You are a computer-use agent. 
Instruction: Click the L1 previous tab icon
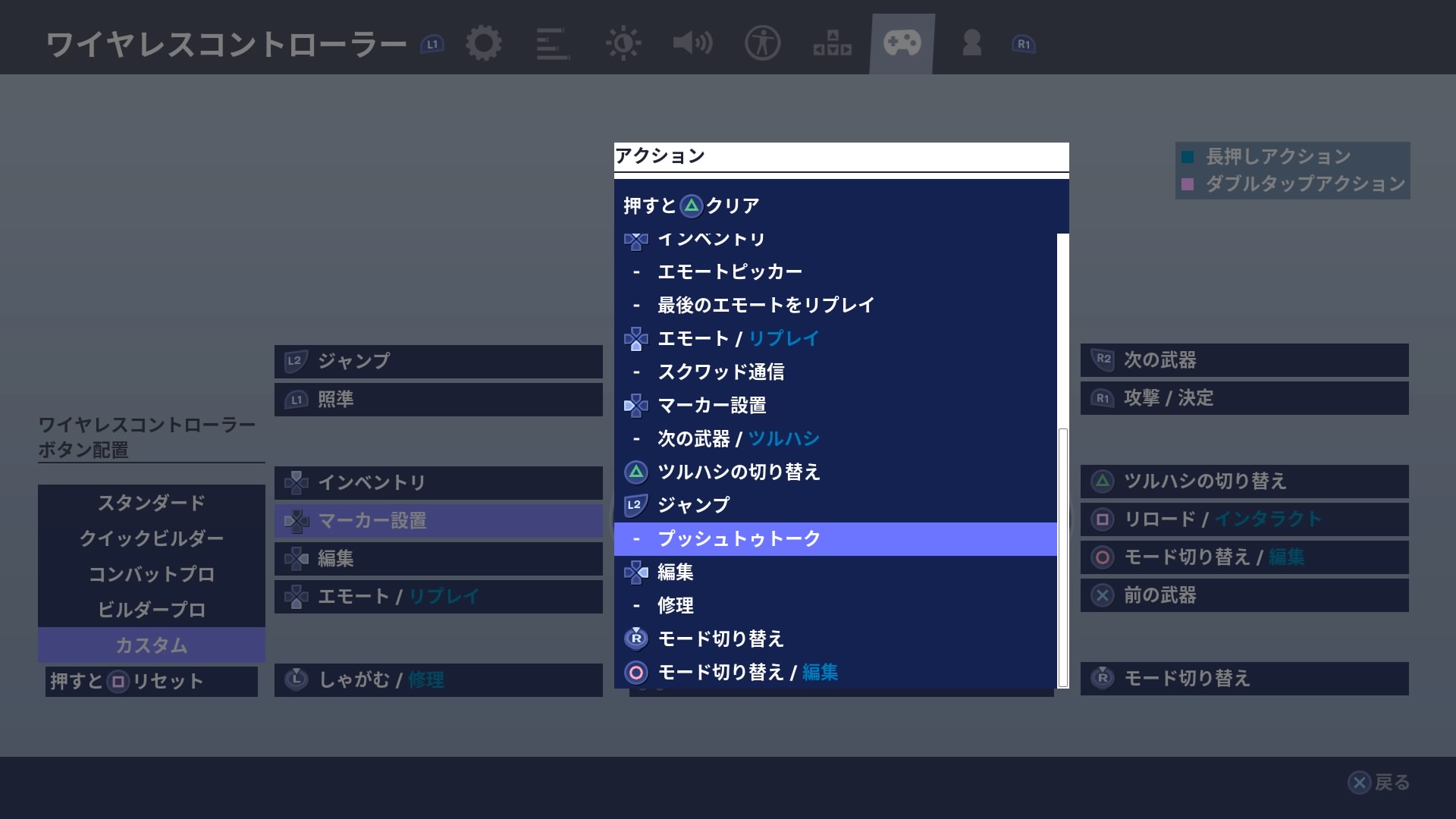[x=432, y=44]
